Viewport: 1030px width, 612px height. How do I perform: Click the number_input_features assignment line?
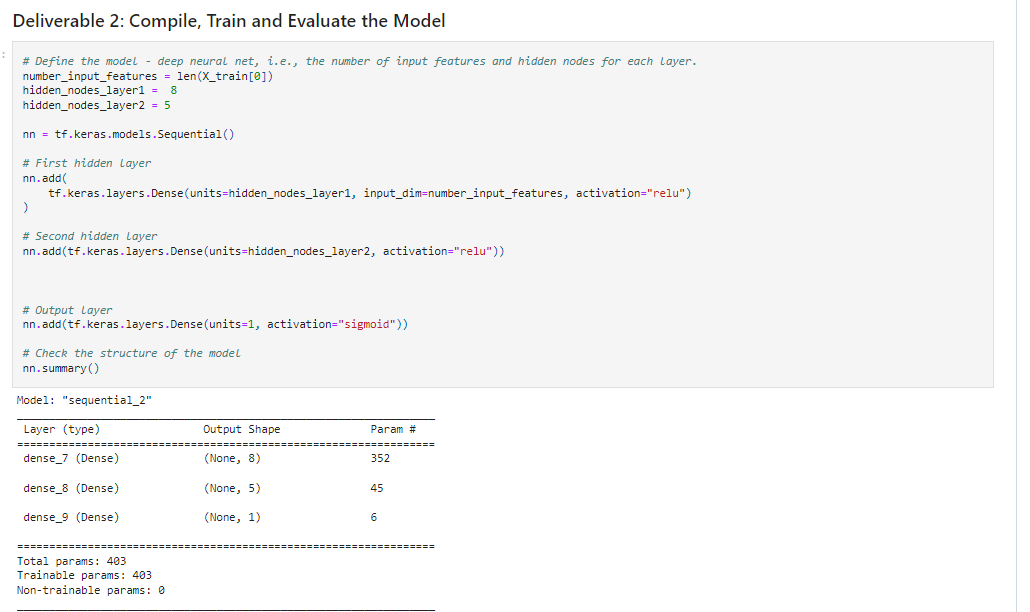(x=148, y=76)
